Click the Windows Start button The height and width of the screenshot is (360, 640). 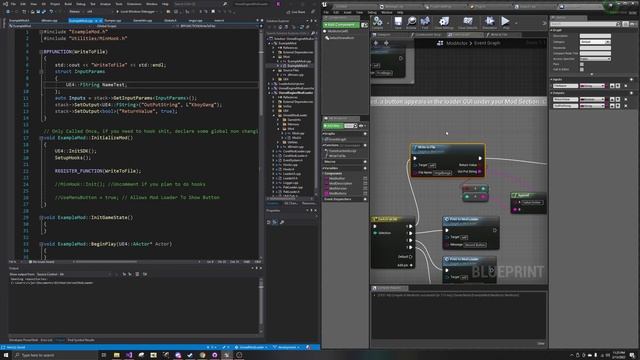tap(5, 355)
